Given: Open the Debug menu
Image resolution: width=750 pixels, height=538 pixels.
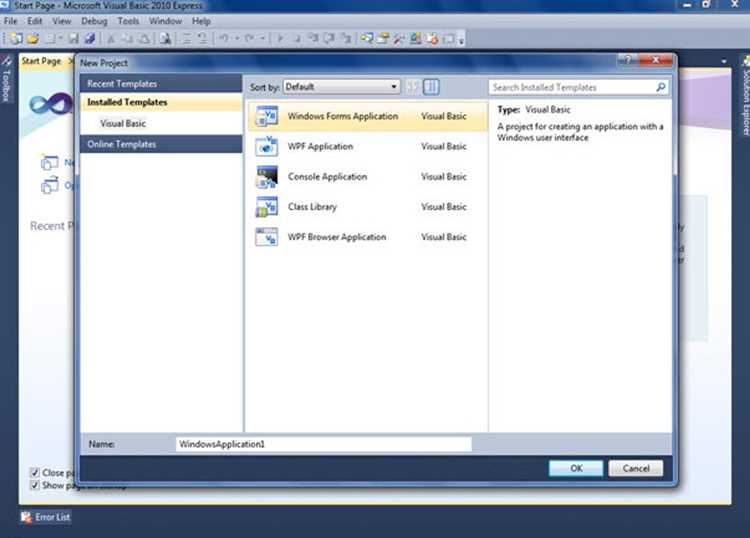Looking at the screenshot, I should click(94, 21).
